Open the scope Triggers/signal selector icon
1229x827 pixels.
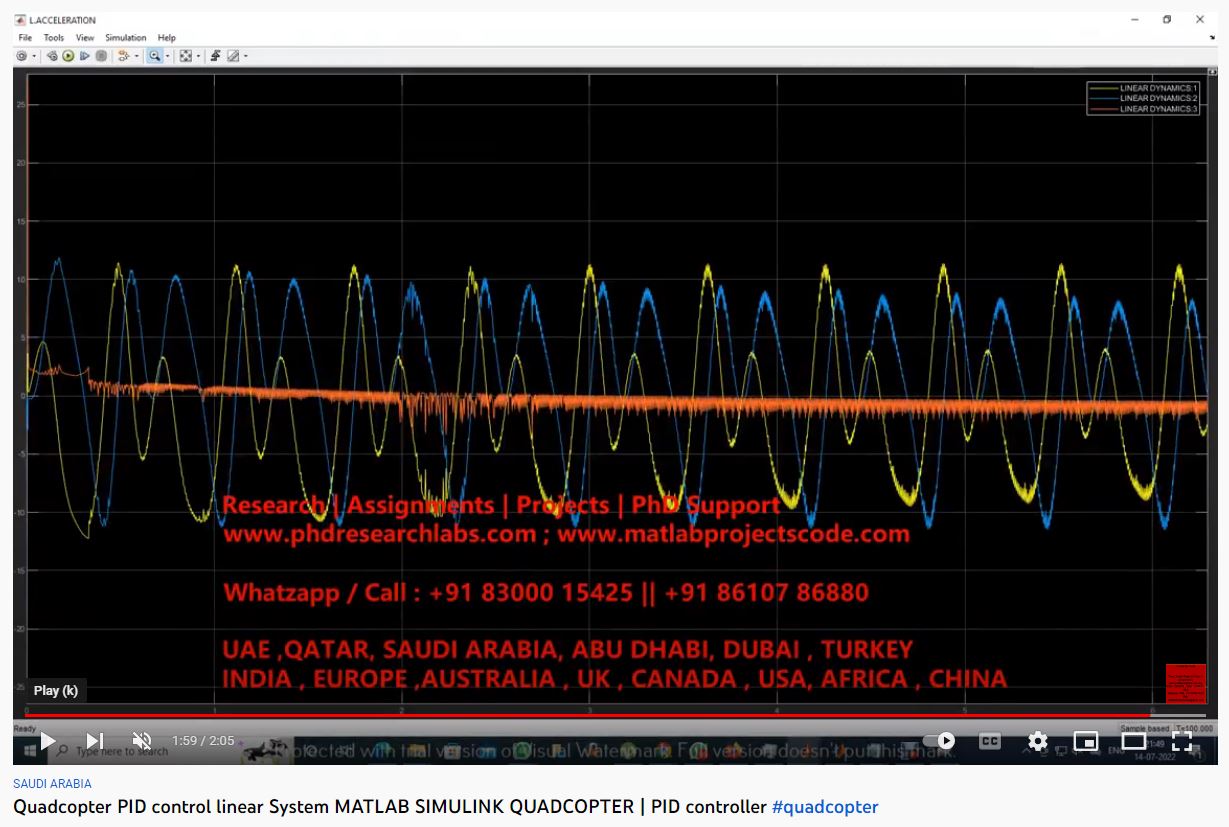click(x=124, y=56)
